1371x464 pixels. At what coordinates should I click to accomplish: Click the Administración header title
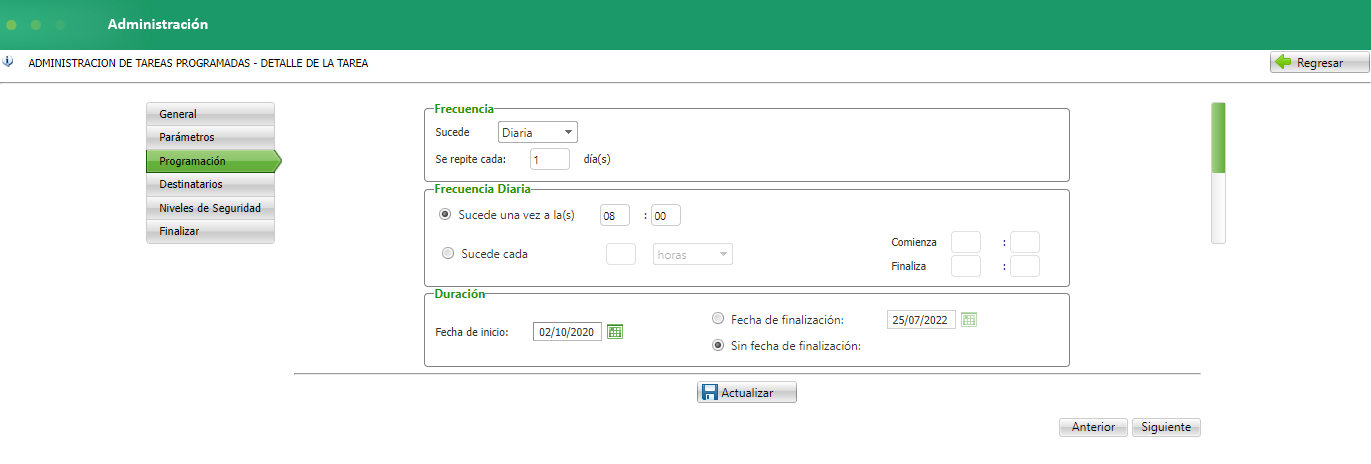click(158, 24)
